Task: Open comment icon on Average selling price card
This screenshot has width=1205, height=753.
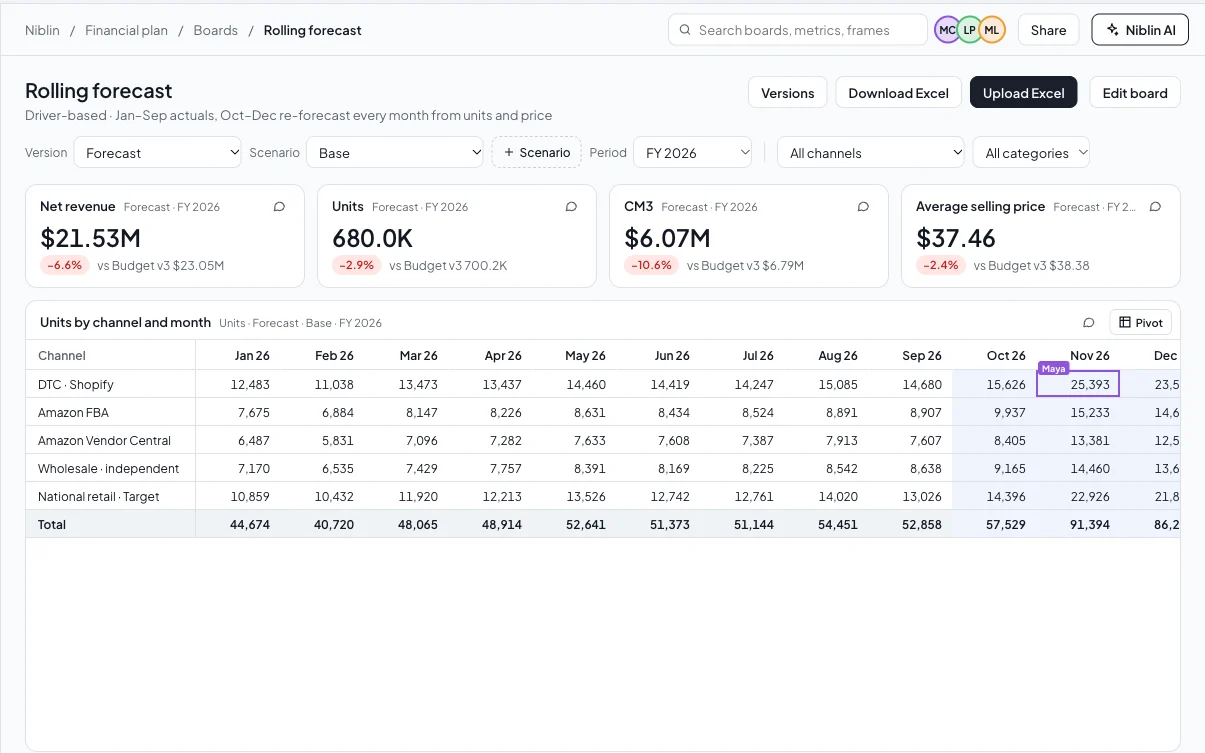Action: click(x=1155, y=207)
